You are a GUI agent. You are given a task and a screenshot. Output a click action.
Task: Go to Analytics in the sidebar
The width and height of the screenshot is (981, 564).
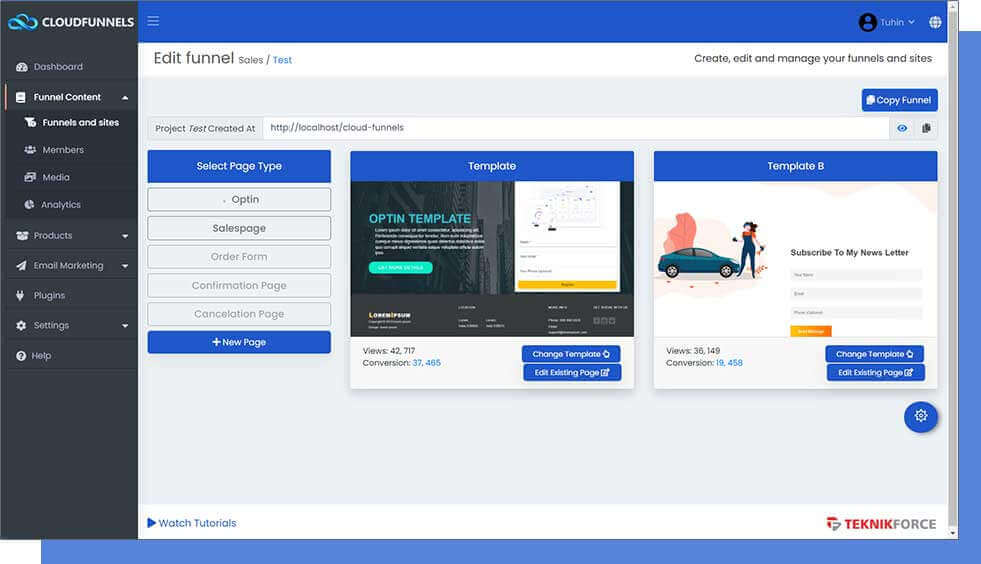(60, 205)
